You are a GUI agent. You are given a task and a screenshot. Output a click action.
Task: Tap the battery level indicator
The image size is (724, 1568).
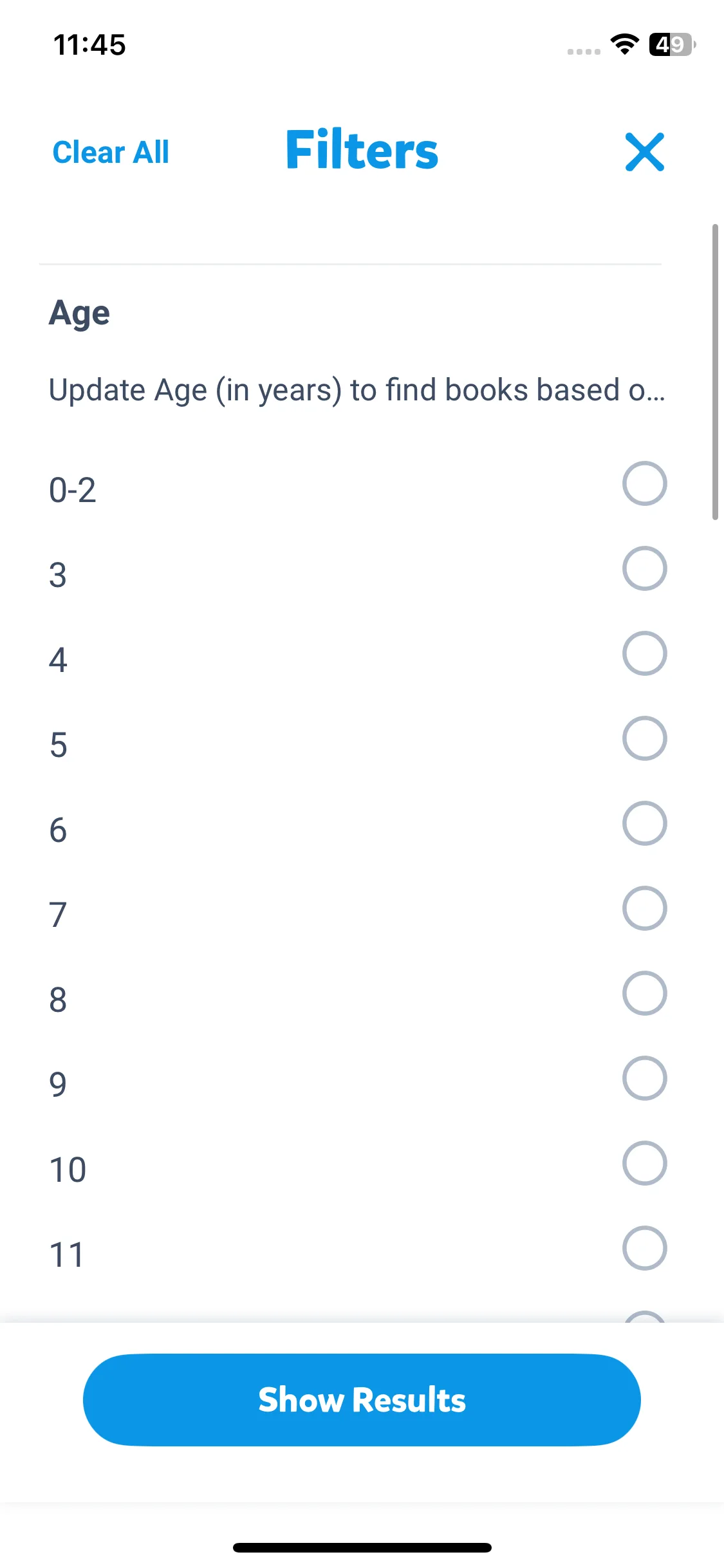pyautogui.click(x=672, y=44)
